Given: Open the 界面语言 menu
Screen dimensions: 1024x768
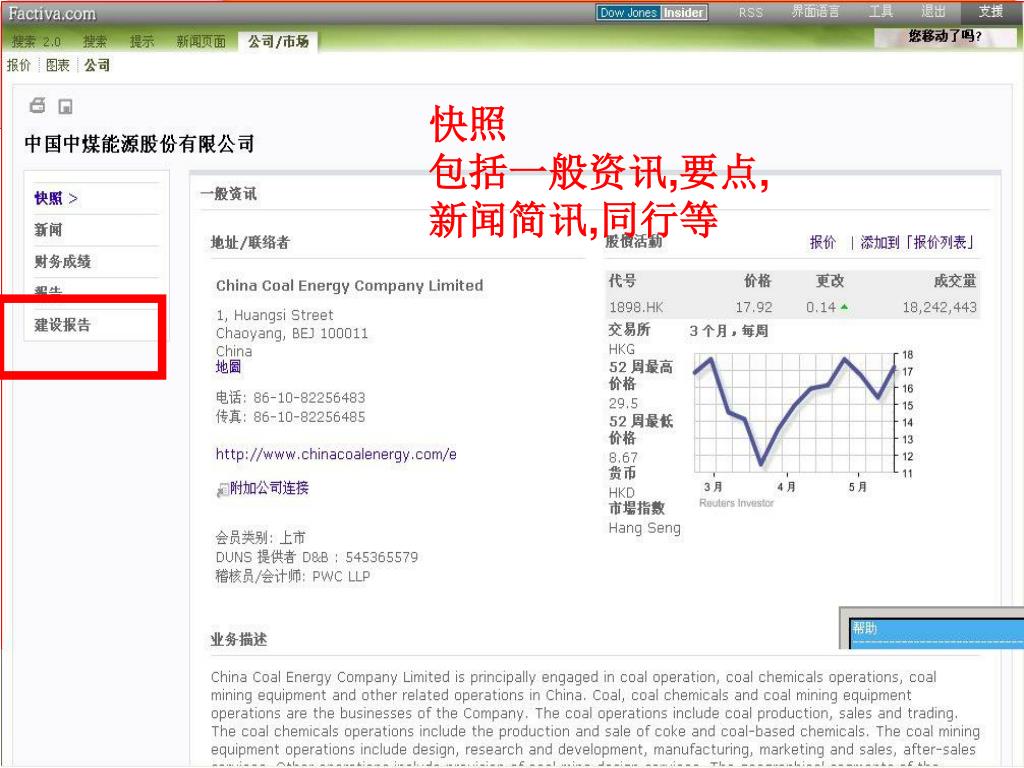Looking at the screenshot, I should pyautogui.click(x=815, y=12).
